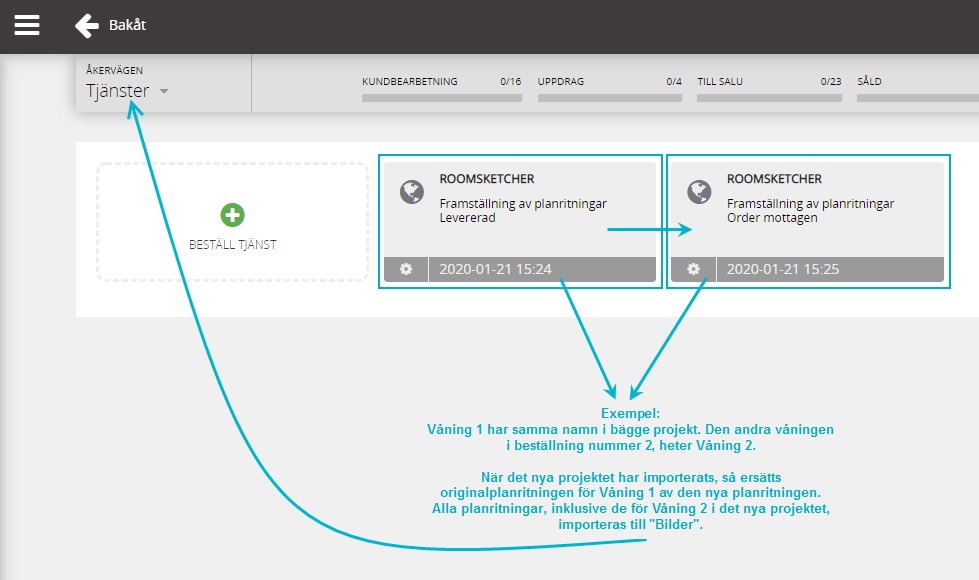
Task: Click the 0/16 counter
Action: [x=511, y=82]
